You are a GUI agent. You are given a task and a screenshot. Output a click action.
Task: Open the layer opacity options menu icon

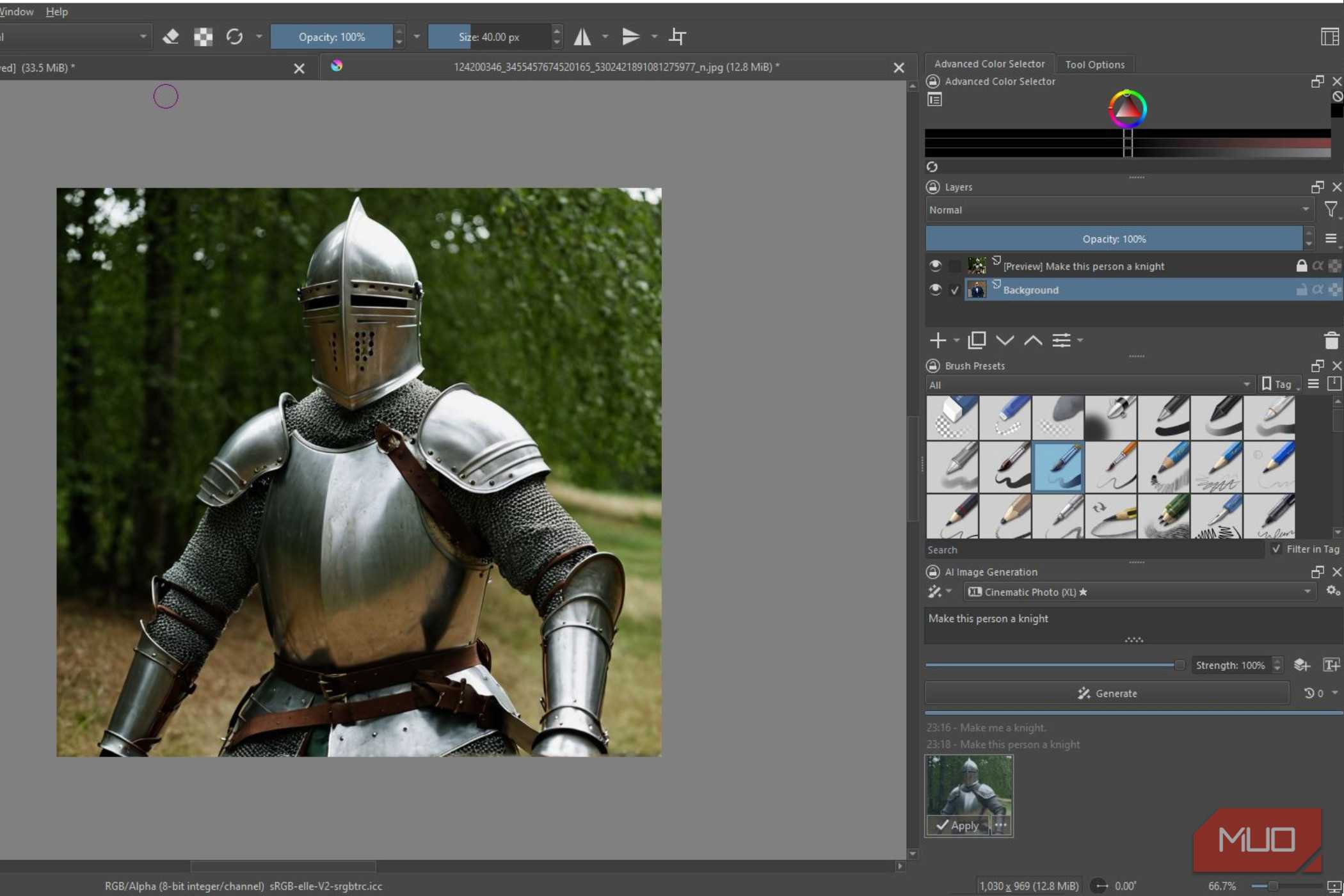click(x=1331, y=239)
